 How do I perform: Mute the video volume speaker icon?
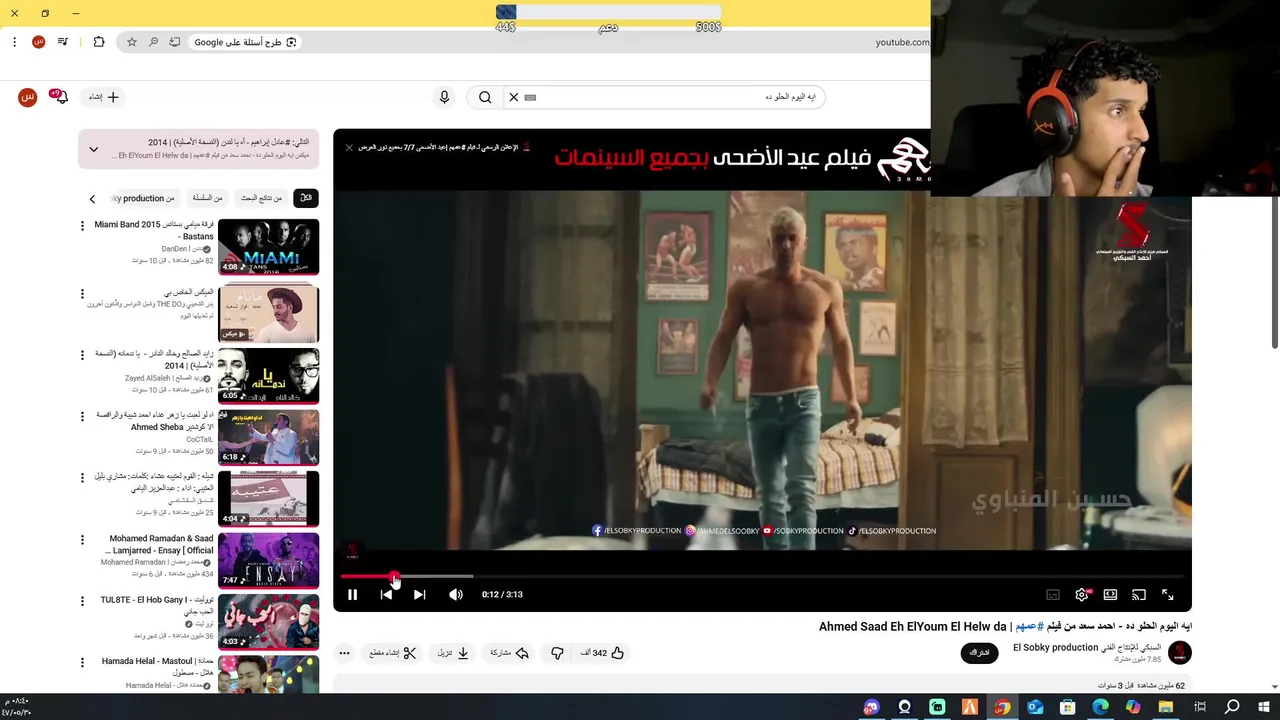coord(456,594)
